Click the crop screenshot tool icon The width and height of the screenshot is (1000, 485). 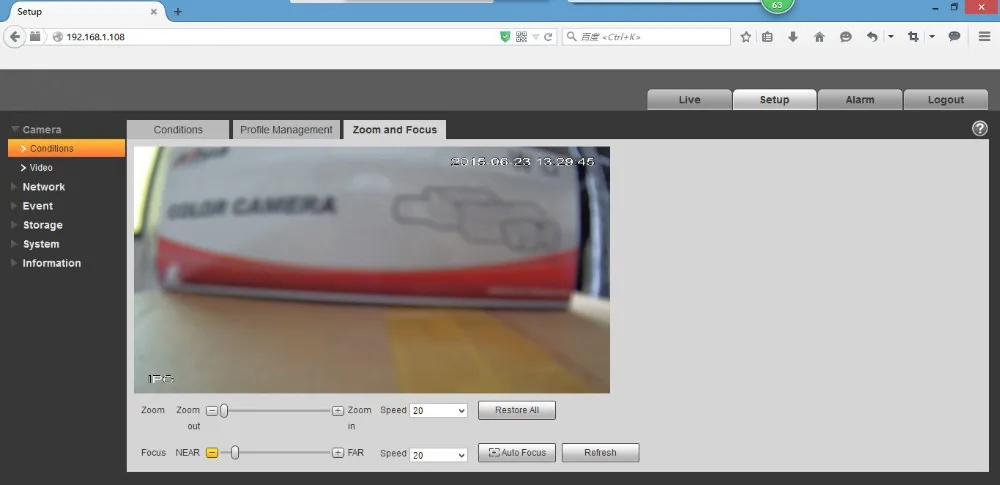point(913,37)
